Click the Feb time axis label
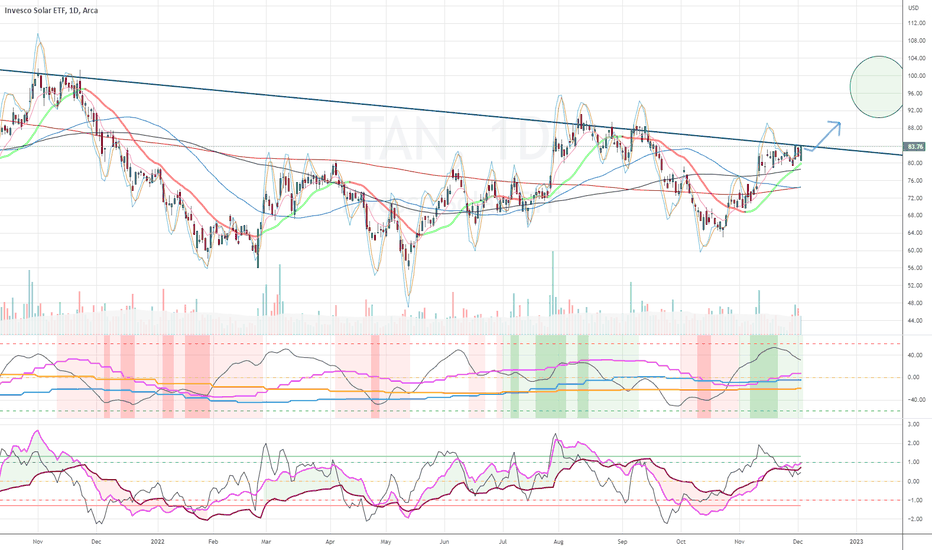This screenshot has height=550, width=932. click(213, 542)
